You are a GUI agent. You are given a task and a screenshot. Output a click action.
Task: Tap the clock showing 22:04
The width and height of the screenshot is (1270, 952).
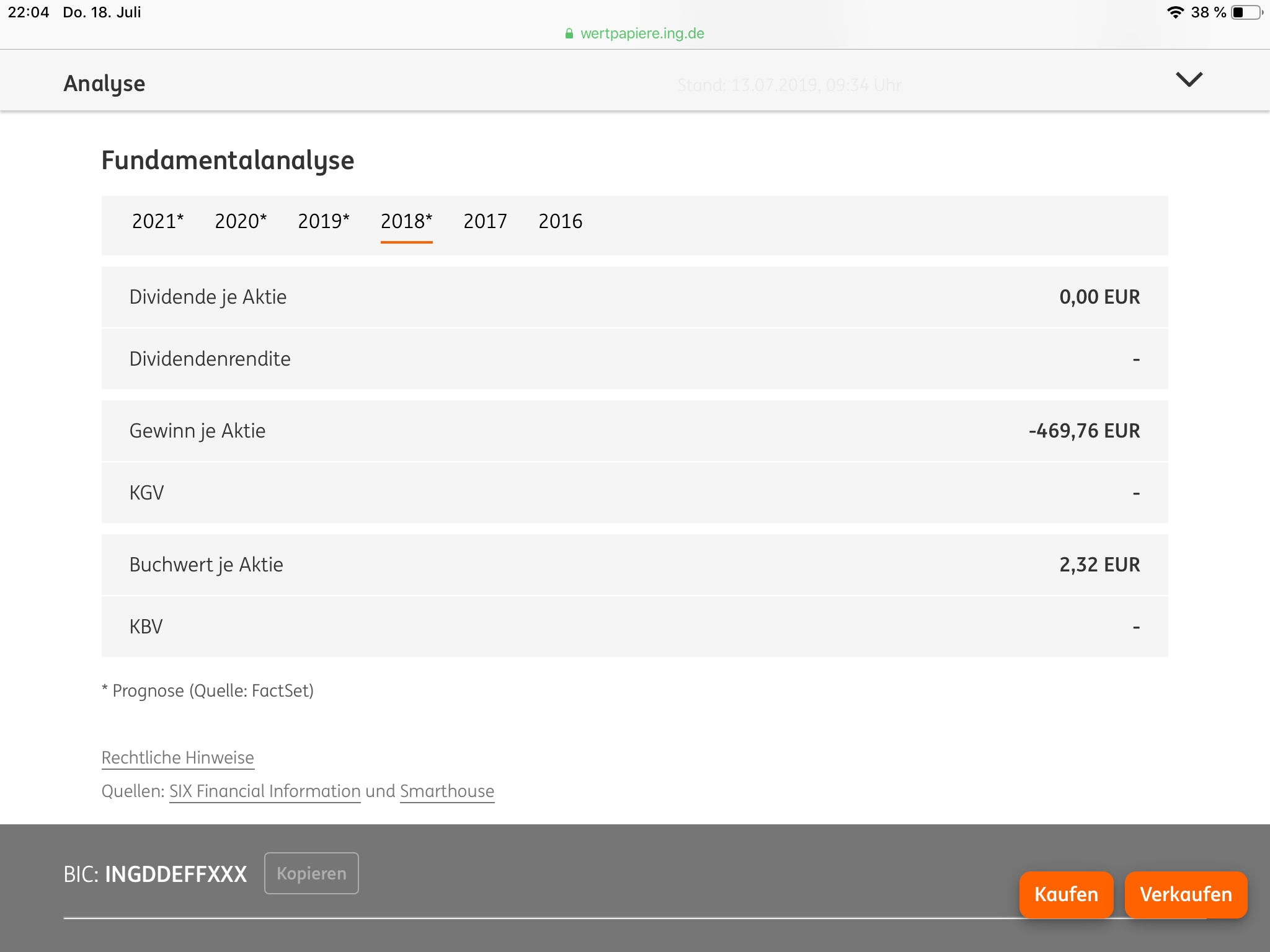pyautogui.click(x=29, y=11)
